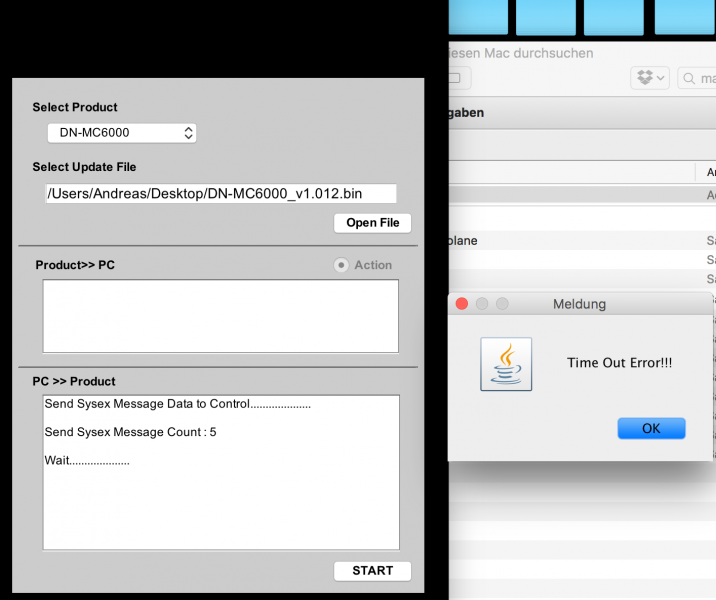This screenshot has width=716, height=600.
Task: Click the PC >> Product log text area
Action: 221,473
